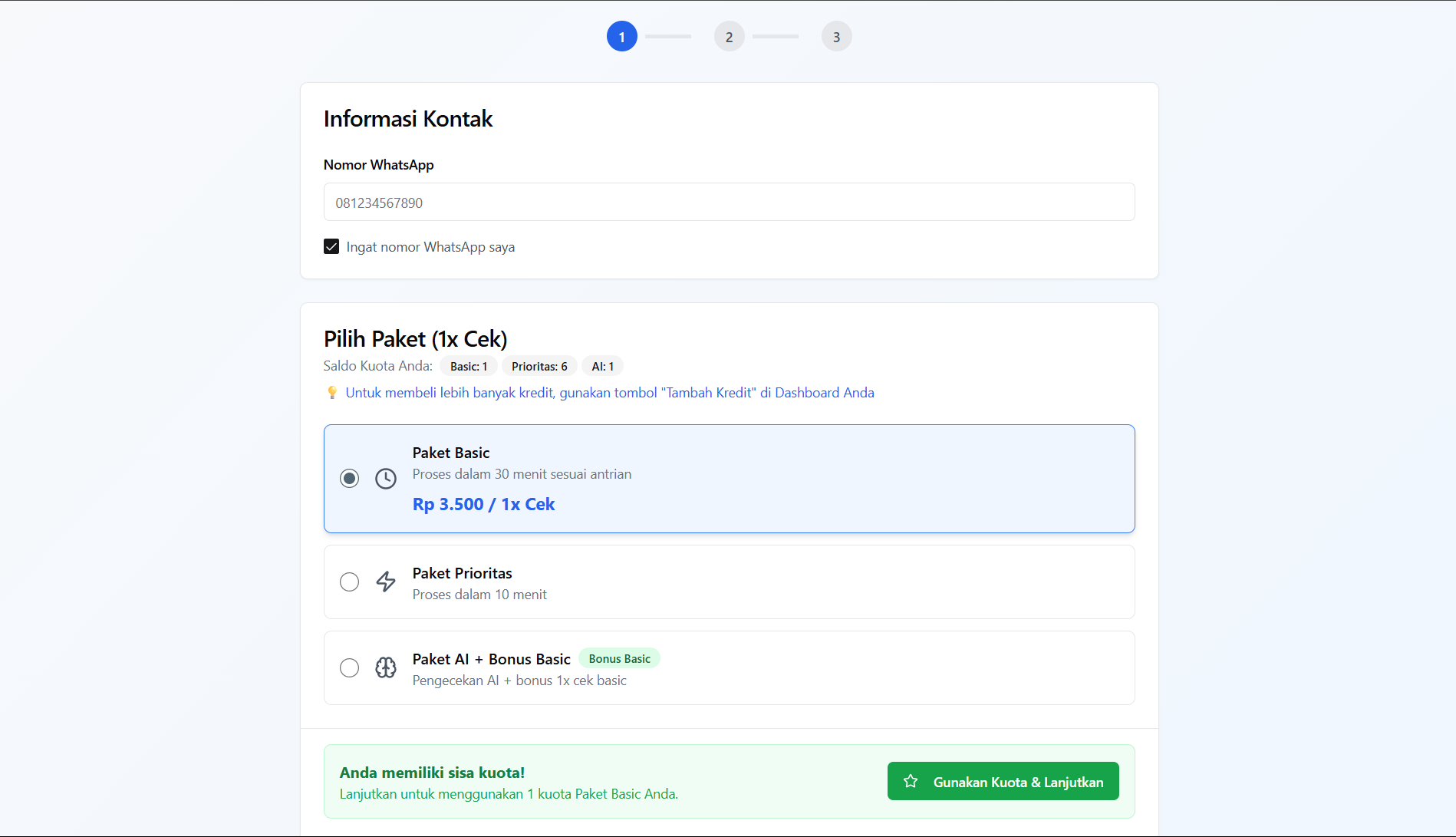
Task: Click the green Bonus Basic tag
Action: [x=619, y=659]
